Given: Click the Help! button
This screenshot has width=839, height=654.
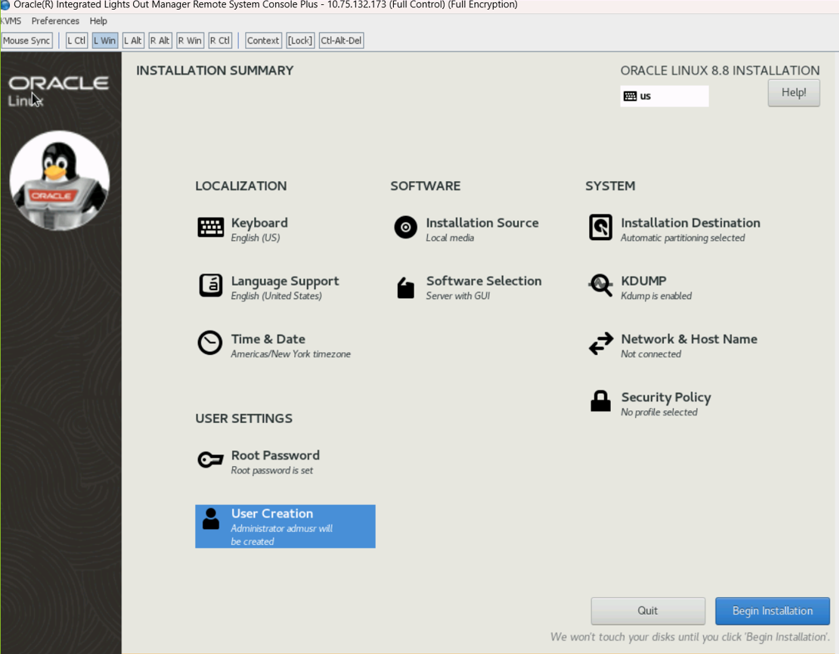Looking at the screenshot, I should [794, 93].
